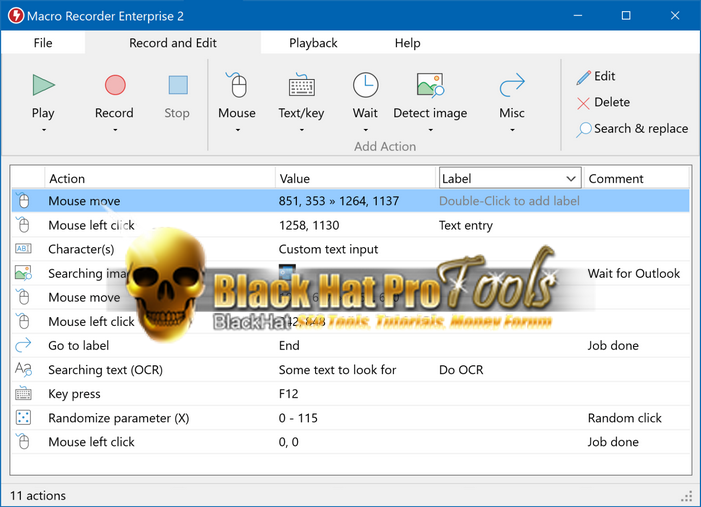This screenshot has height=507, width=701.
Task: Start recording with the red Record icon
Action: click(115, 85)
